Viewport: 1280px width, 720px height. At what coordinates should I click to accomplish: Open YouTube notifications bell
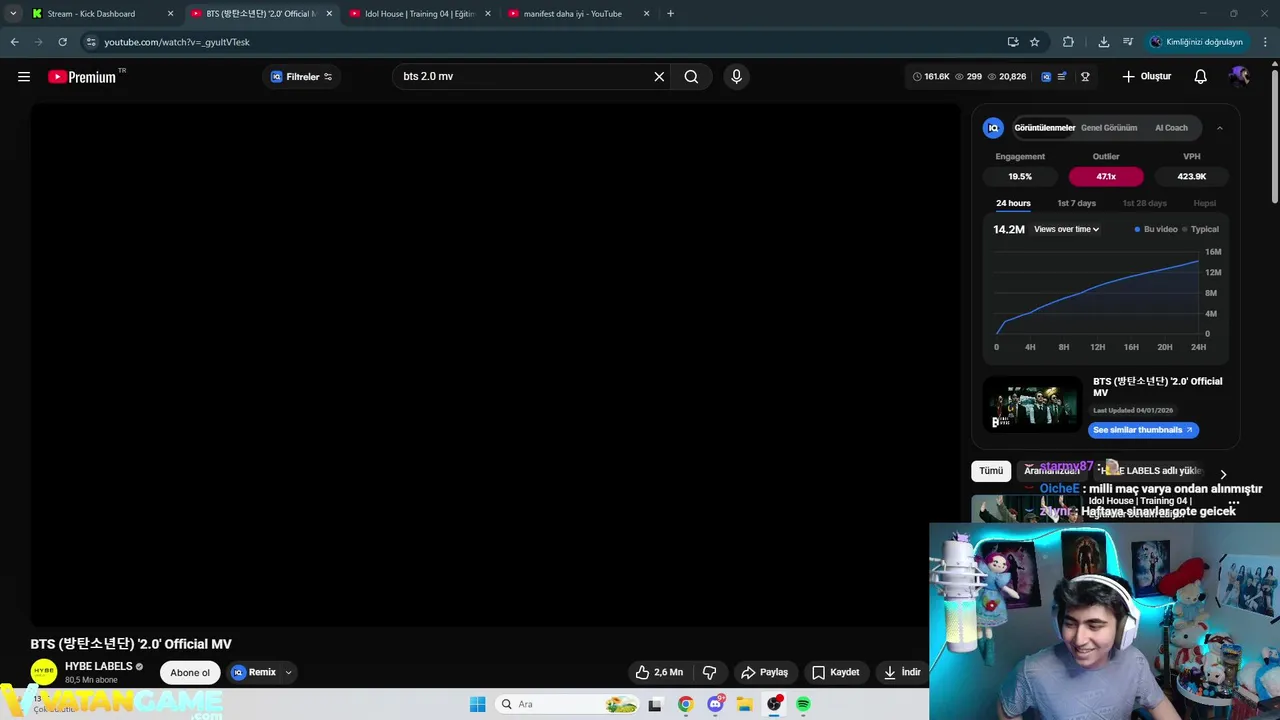1201,77
